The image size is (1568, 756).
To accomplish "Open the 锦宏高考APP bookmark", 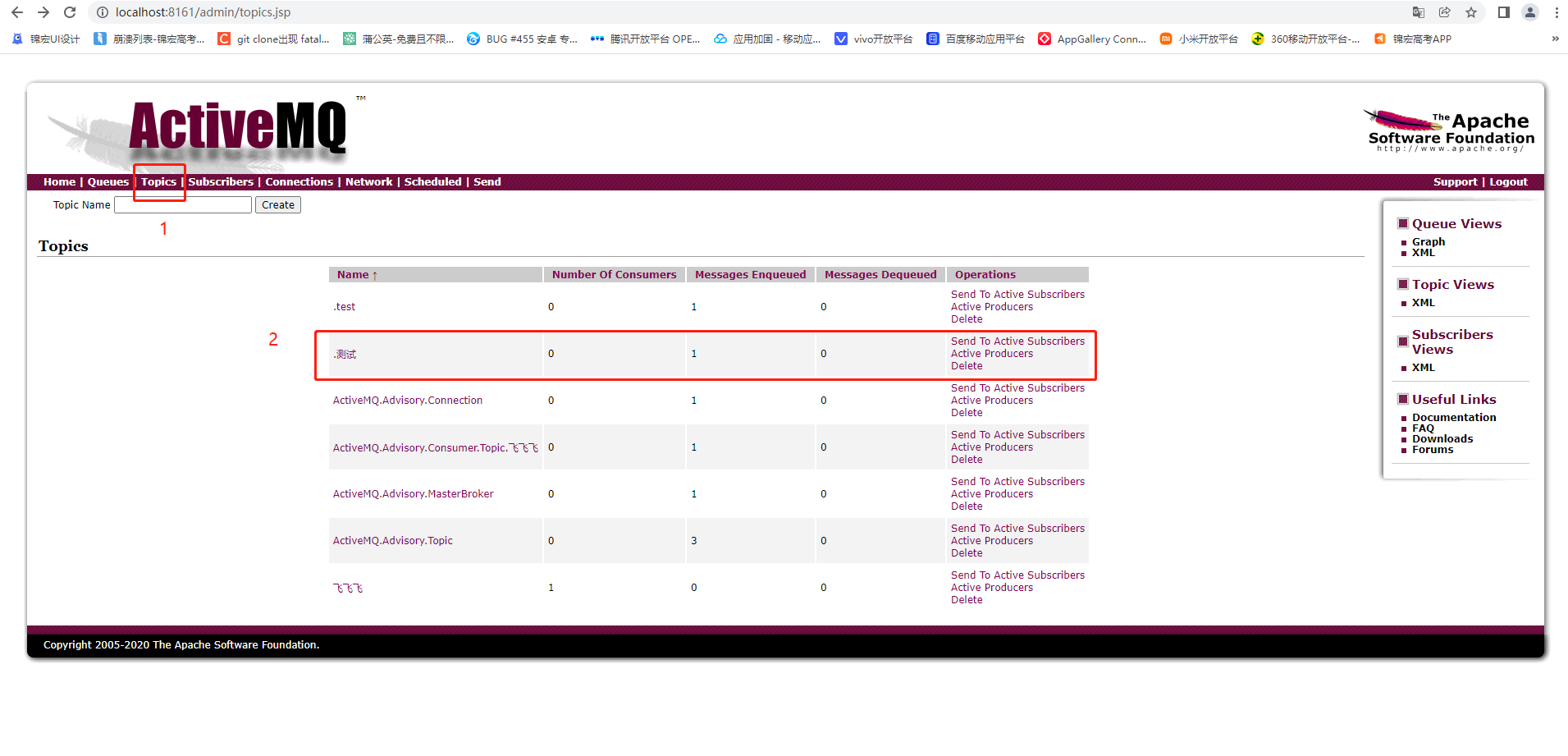I will point(1413,39).
